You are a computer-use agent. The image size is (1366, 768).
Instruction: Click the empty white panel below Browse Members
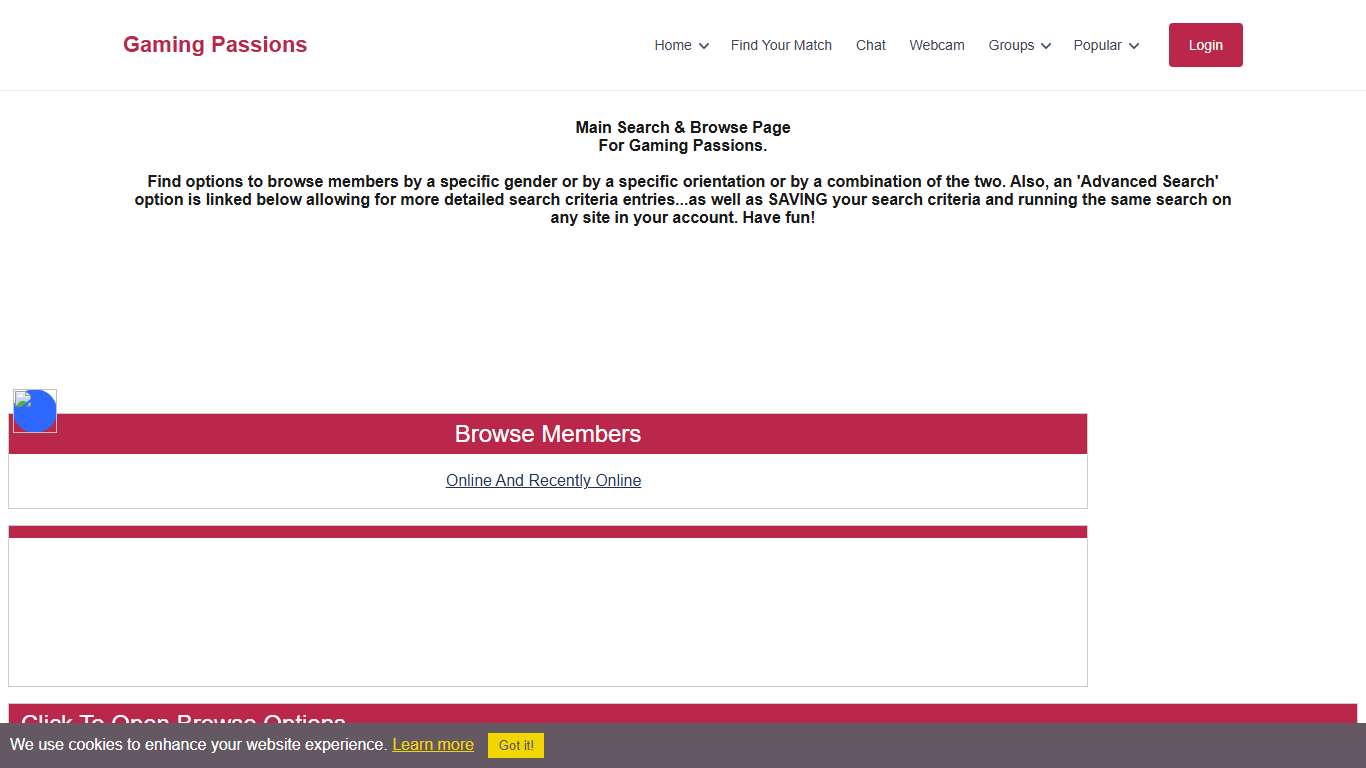(x=547, y=611)
